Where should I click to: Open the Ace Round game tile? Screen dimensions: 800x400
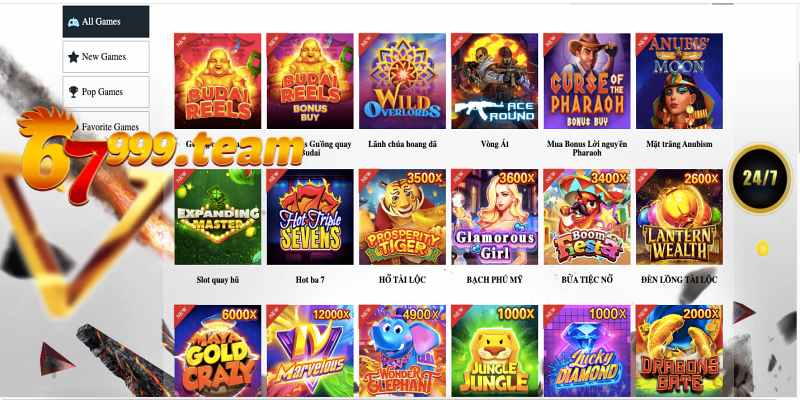[494, 81]
